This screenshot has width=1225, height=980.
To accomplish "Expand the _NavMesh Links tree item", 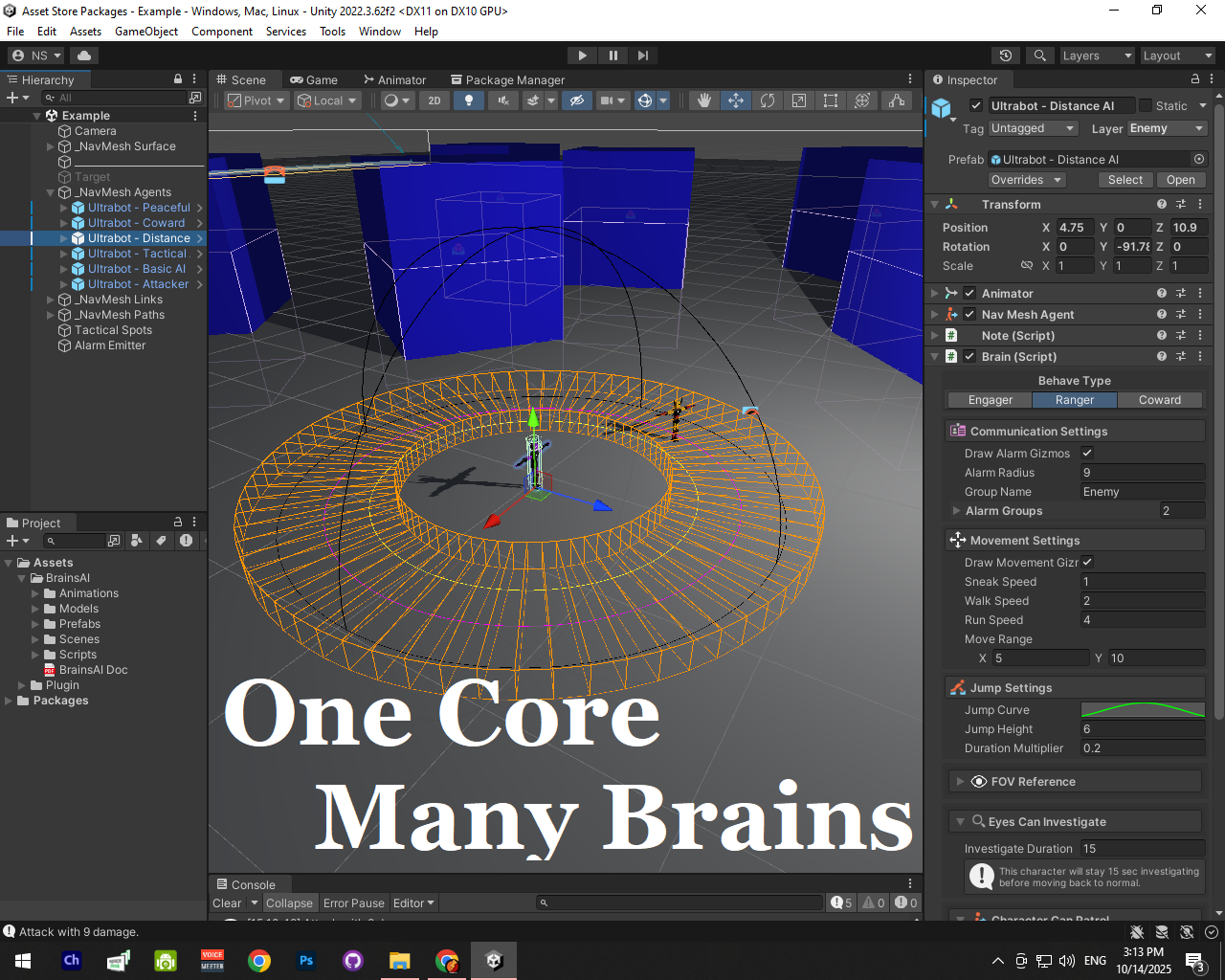I will [51, 300].
